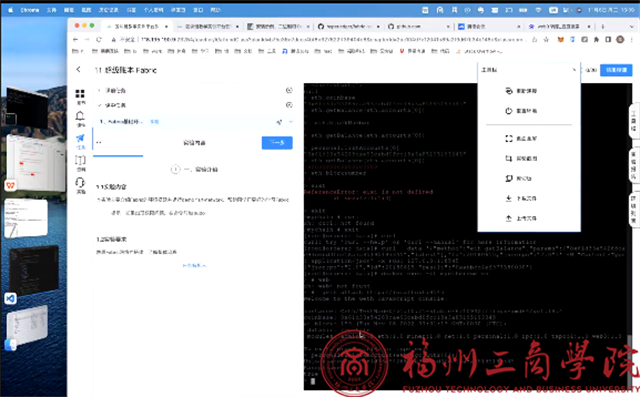Go back with the left chevron beside the Fabric title
Image resolution: width=640 pixels, height=397 pixels.
point(78,70)
